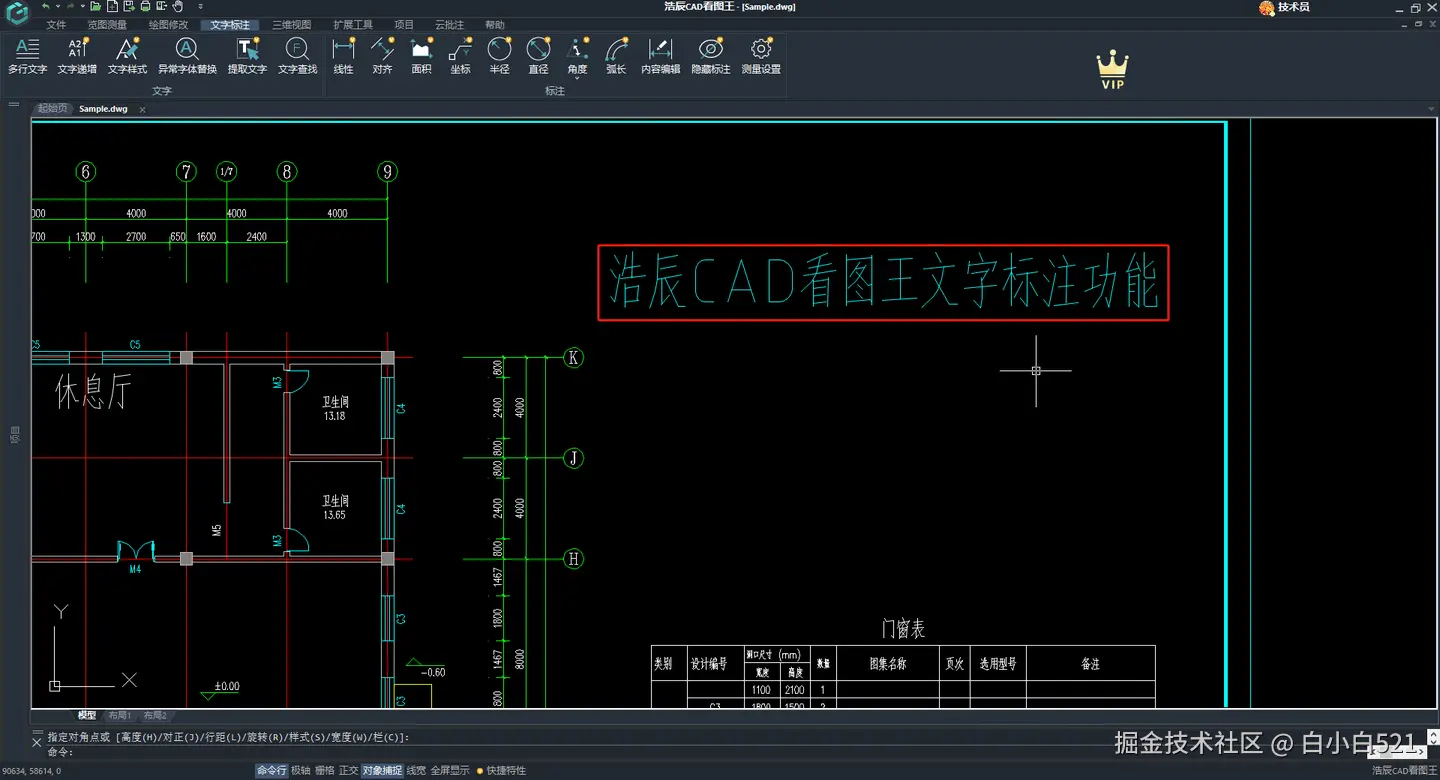The image size is (1440, 780).
Task: Click the gold VIP crown icon
Action: tap(1112, 70)
